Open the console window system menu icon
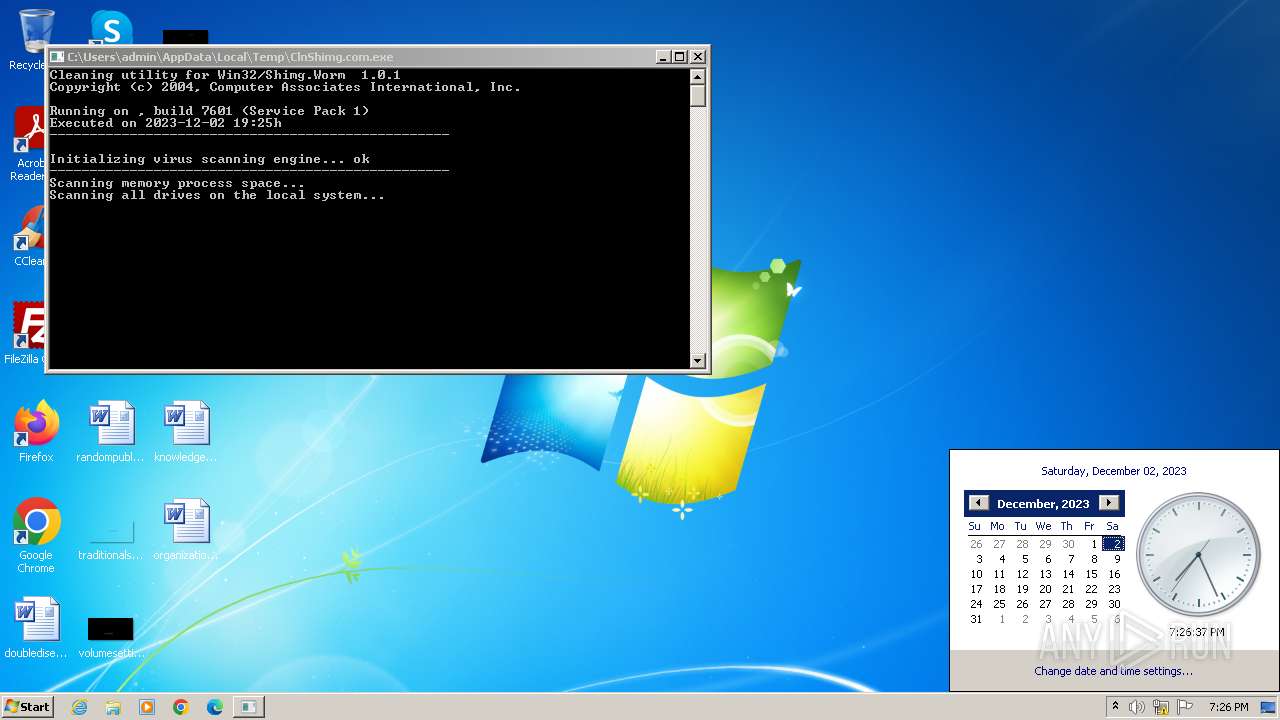This screenshot has height=720, width=1280. pos(57,57)
